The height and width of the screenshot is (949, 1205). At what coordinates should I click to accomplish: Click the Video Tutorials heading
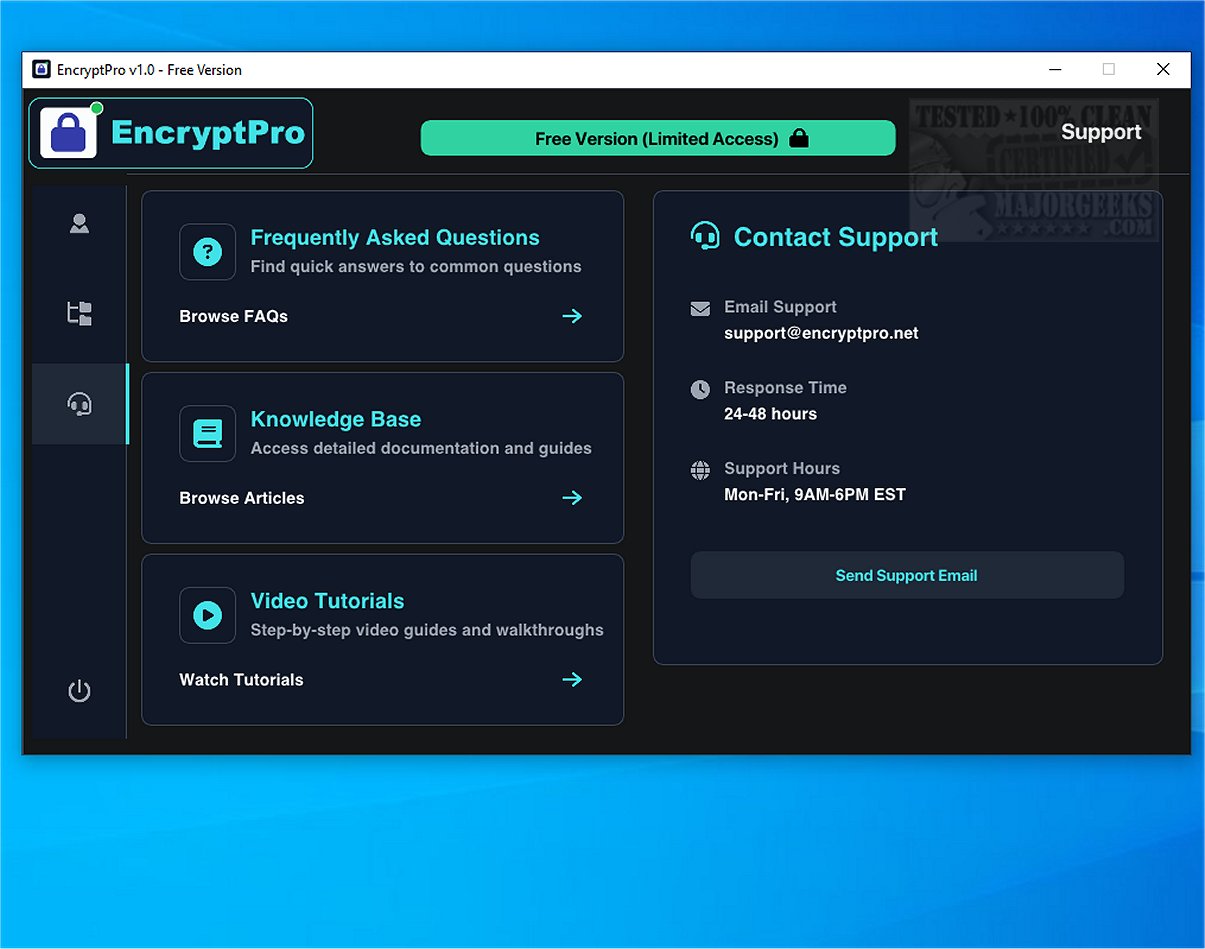coord(327,601)
